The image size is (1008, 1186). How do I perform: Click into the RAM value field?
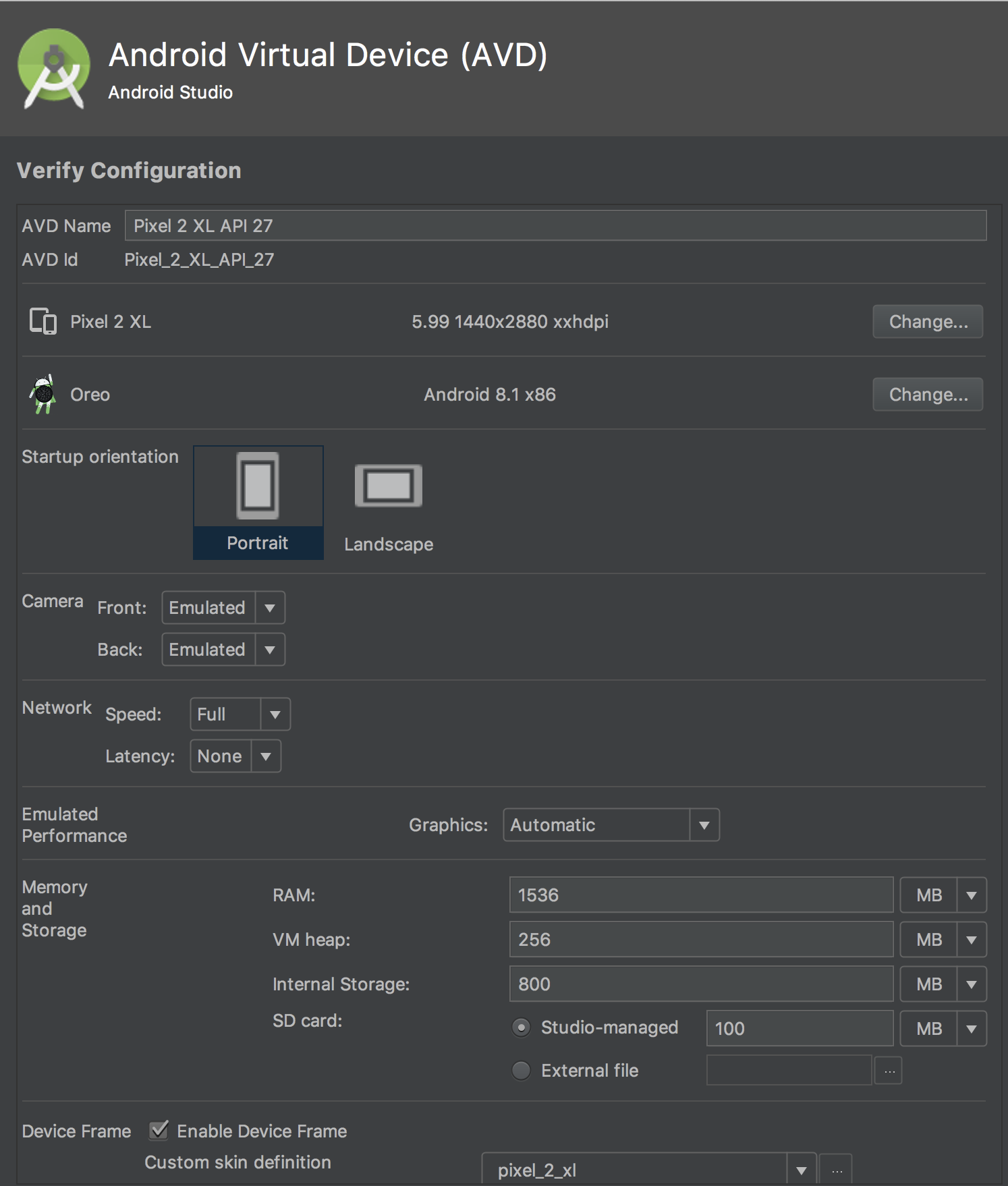click(x=701, y=895)
